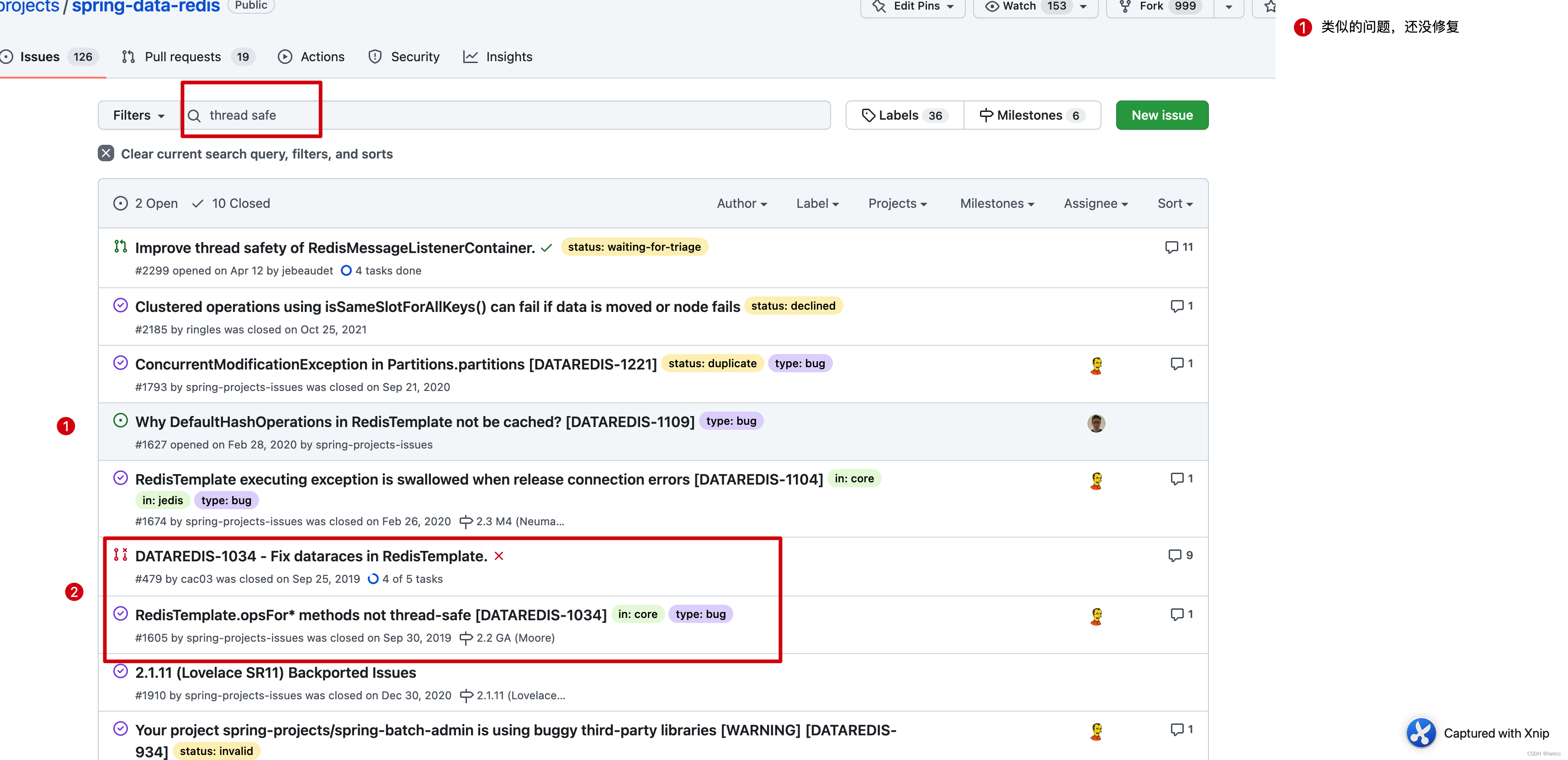Click the tasks progress icon on #2299
1568x760 pixels.
pos(346,271)
